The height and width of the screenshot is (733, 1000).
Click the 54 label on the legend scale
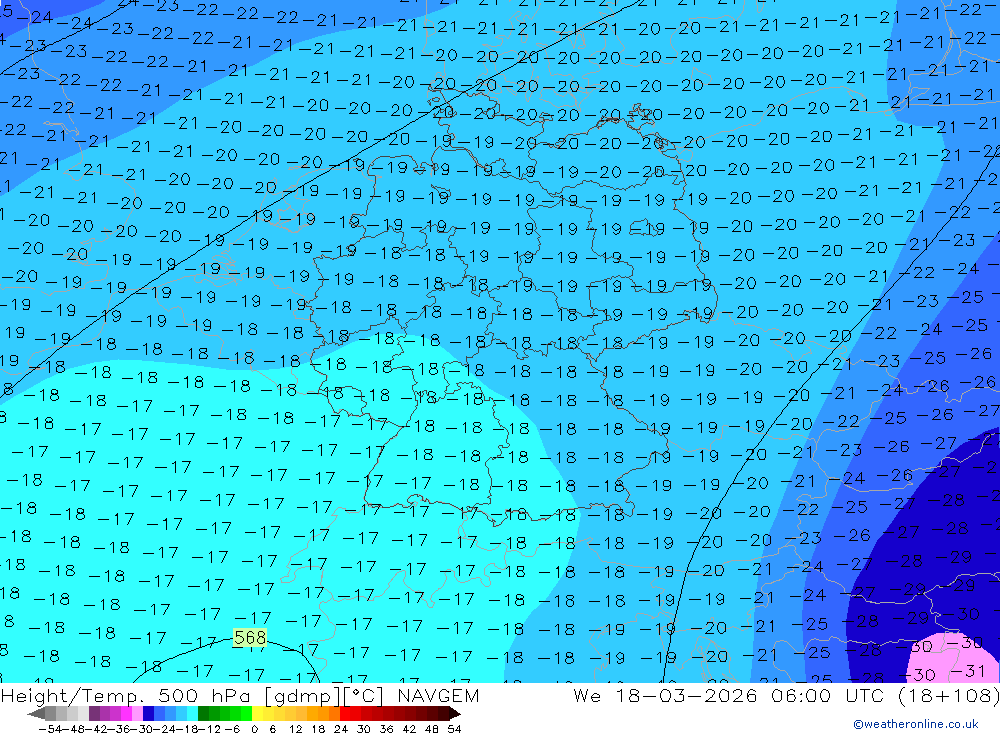tap(454, 729)
